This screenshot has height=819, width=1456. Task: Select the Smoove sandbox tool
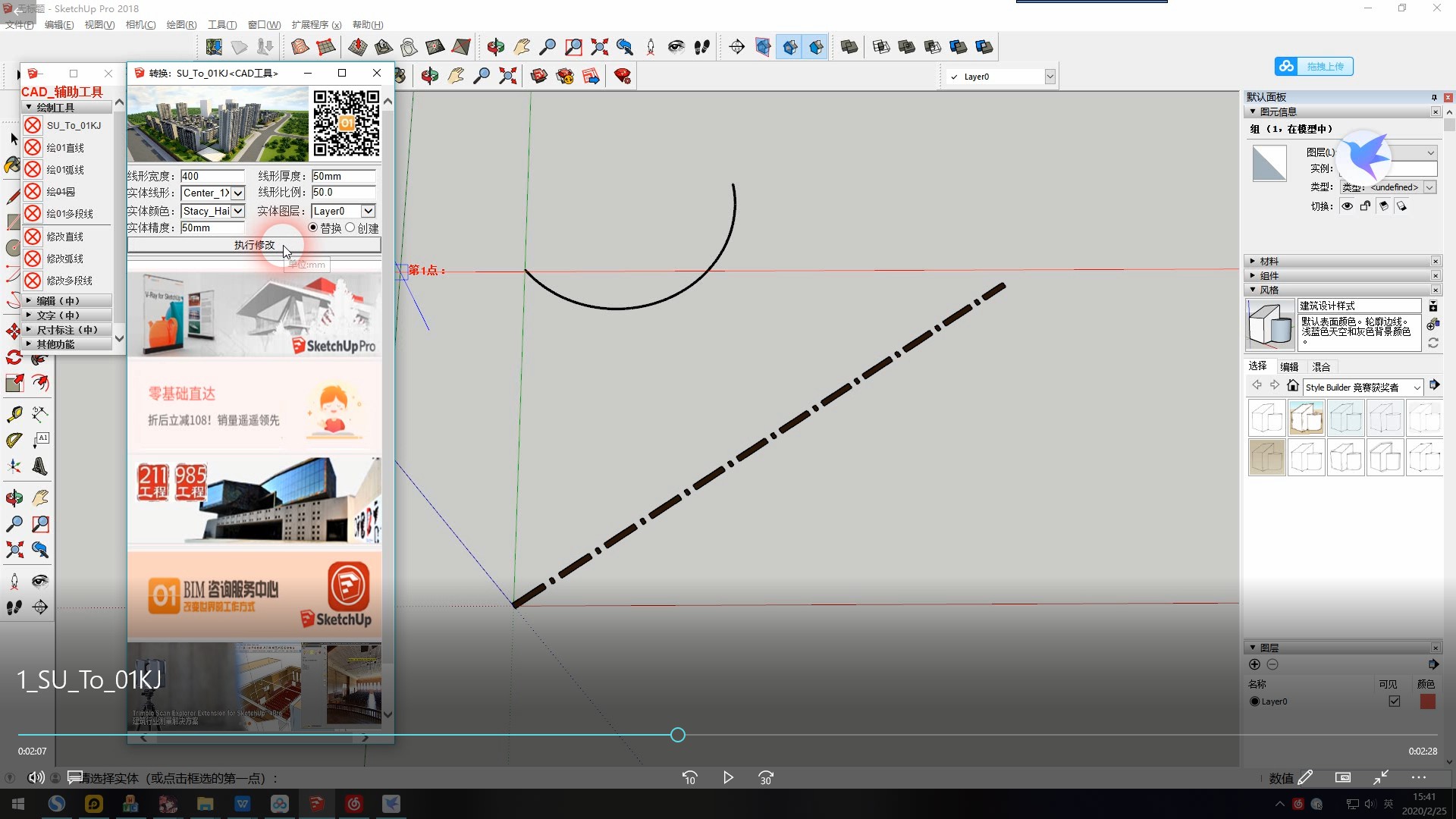(358, 47)
